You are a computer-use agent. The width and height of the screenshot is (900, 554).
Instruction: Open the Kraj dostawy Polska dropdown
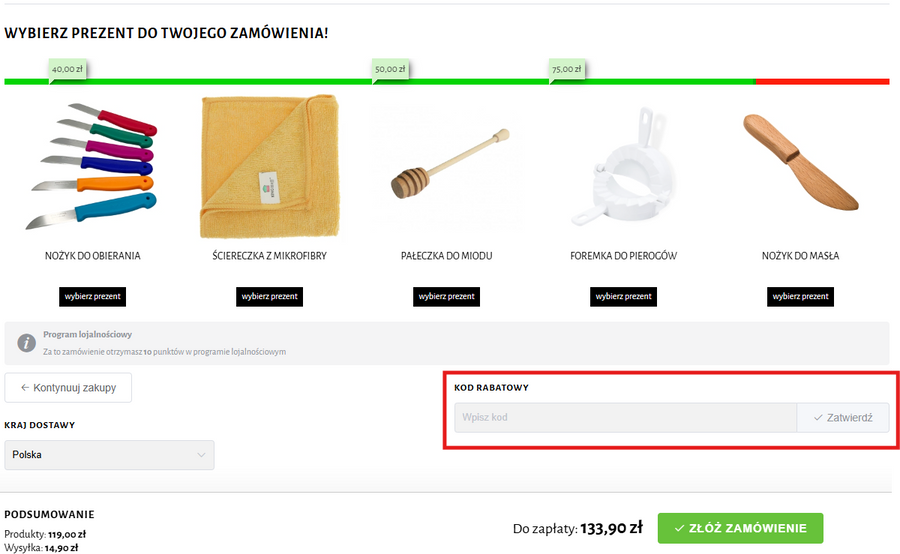pos(109,455)
